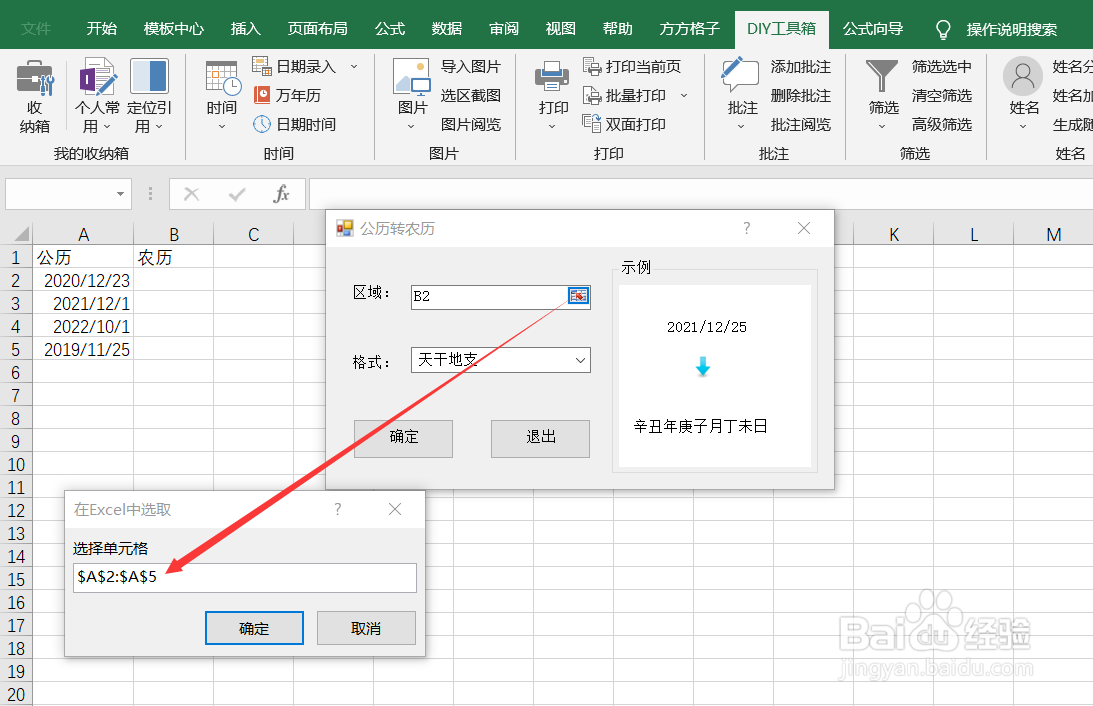The height and width of the screenshot is (706, 1093).
Task: Click the 删除批注 command
Action: tap(800, 95)
